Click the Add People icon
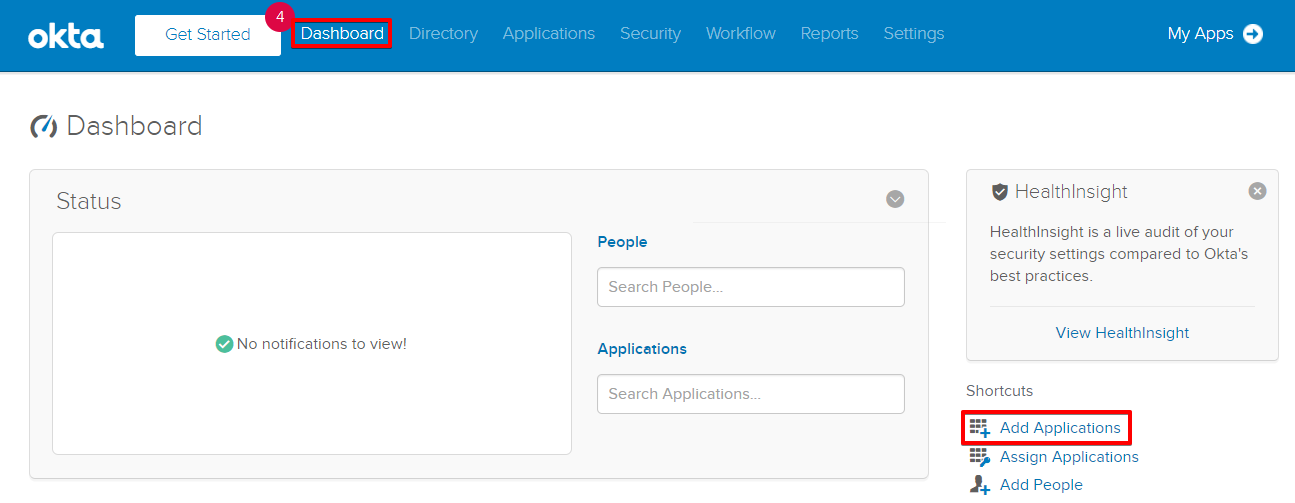This screenshot has width=1295, height=503. coord(980,485)
